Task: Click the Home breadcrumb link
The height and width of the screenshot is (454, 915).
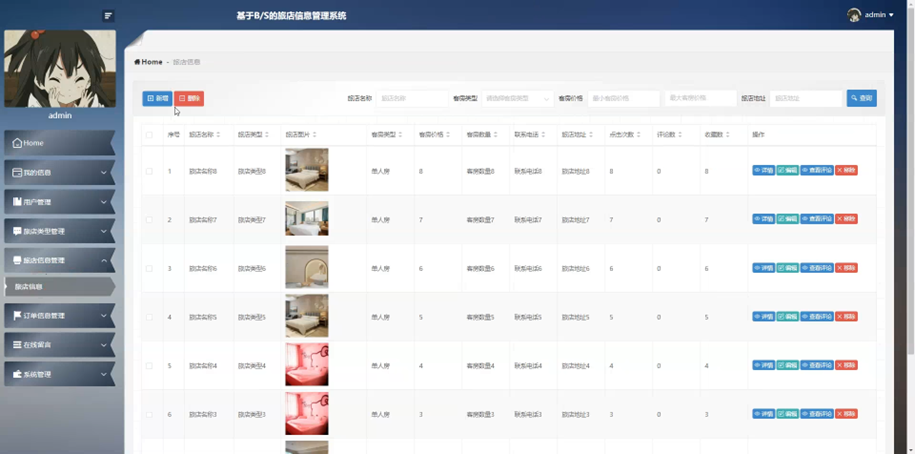Action: pos(148,62)
